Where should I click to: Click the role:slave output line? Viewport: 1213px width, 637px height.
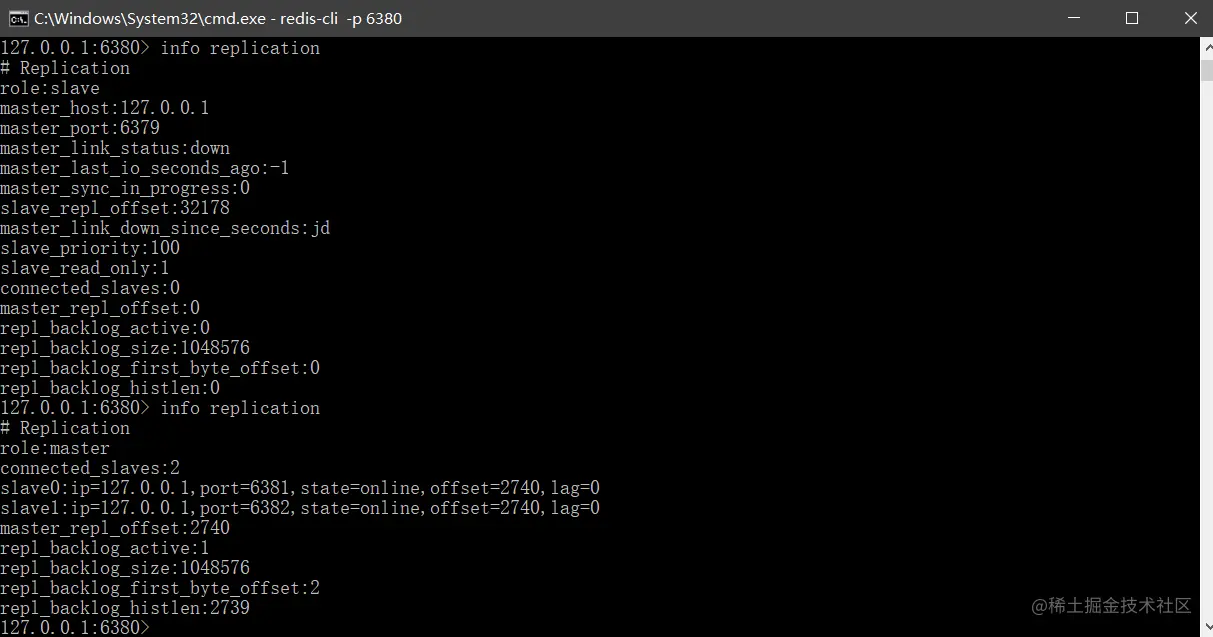coord(50,88)
